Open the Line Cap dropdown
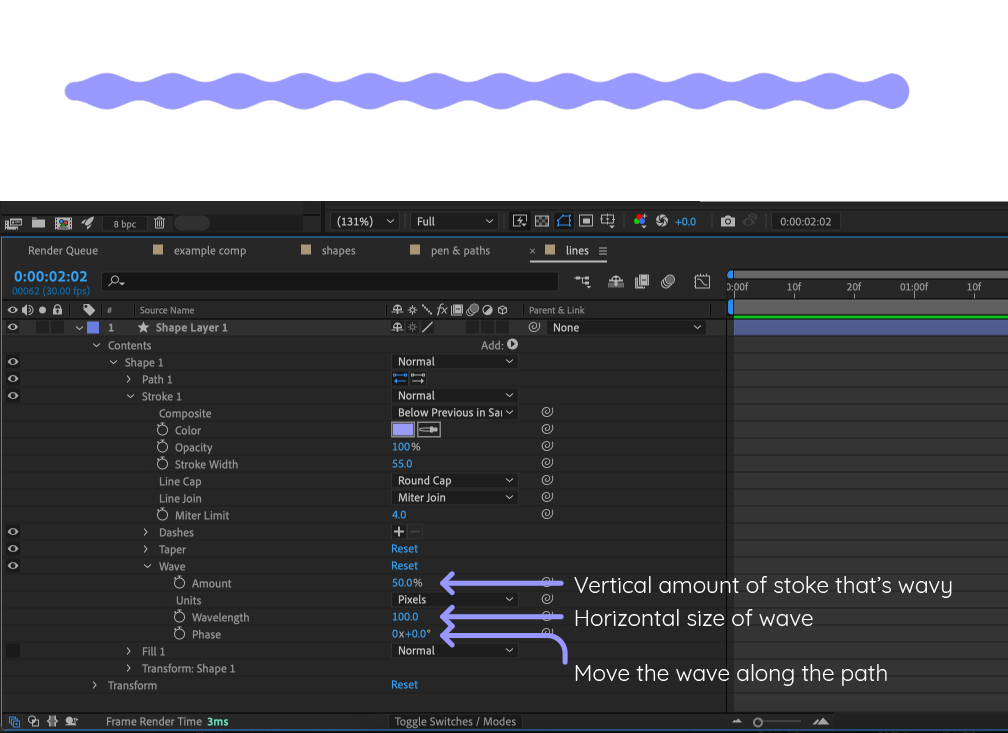 coord(455,480)
